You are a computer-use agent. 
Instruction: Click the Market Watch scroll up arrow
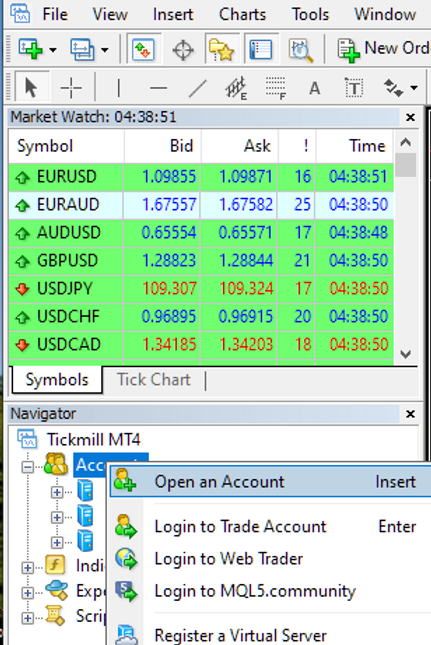pyautogui.click(x=406, y=142)
